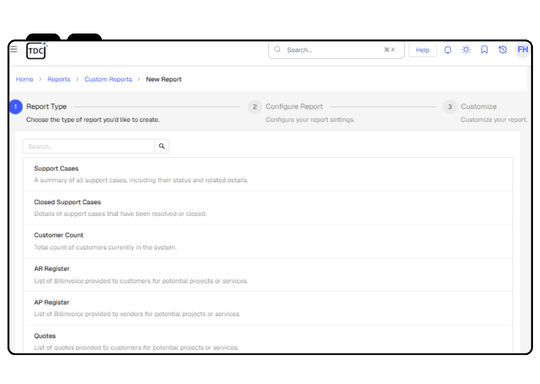The width and height of the screenshot is (540, 384).
Task: Open the notifications bell
Action: click(447, 50)
